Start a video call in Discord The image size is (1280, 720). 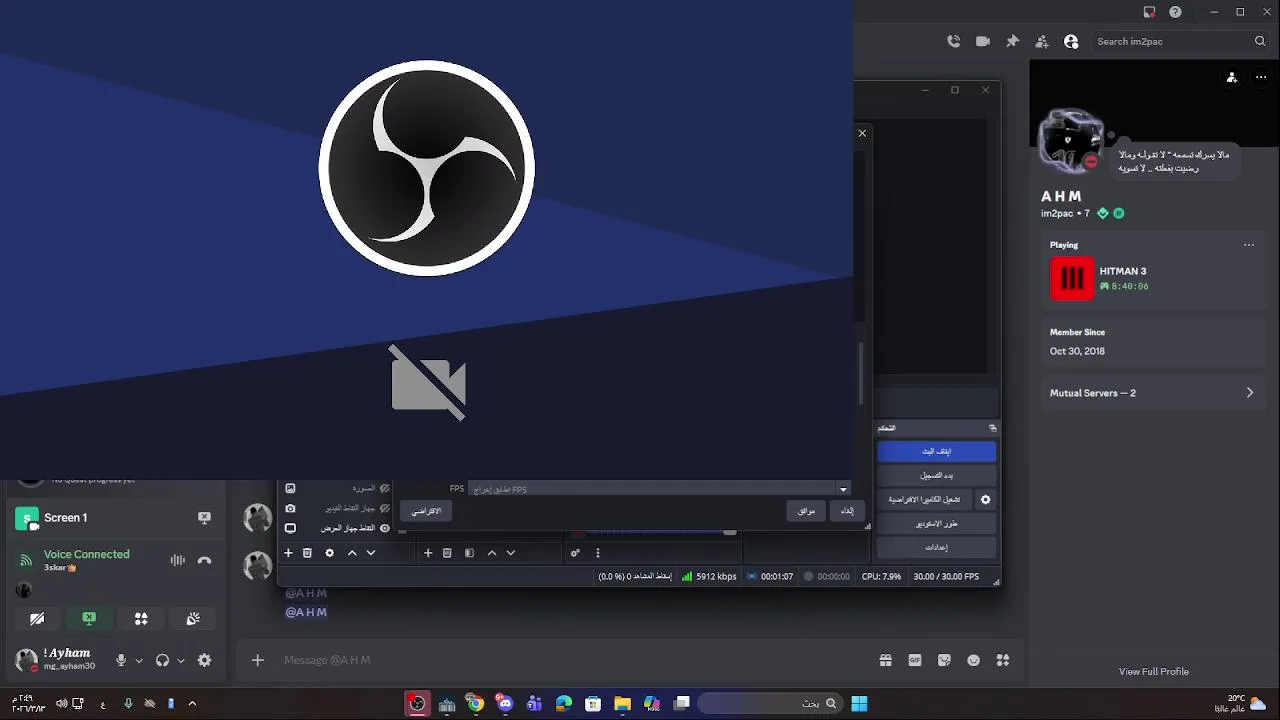point(983,41)
